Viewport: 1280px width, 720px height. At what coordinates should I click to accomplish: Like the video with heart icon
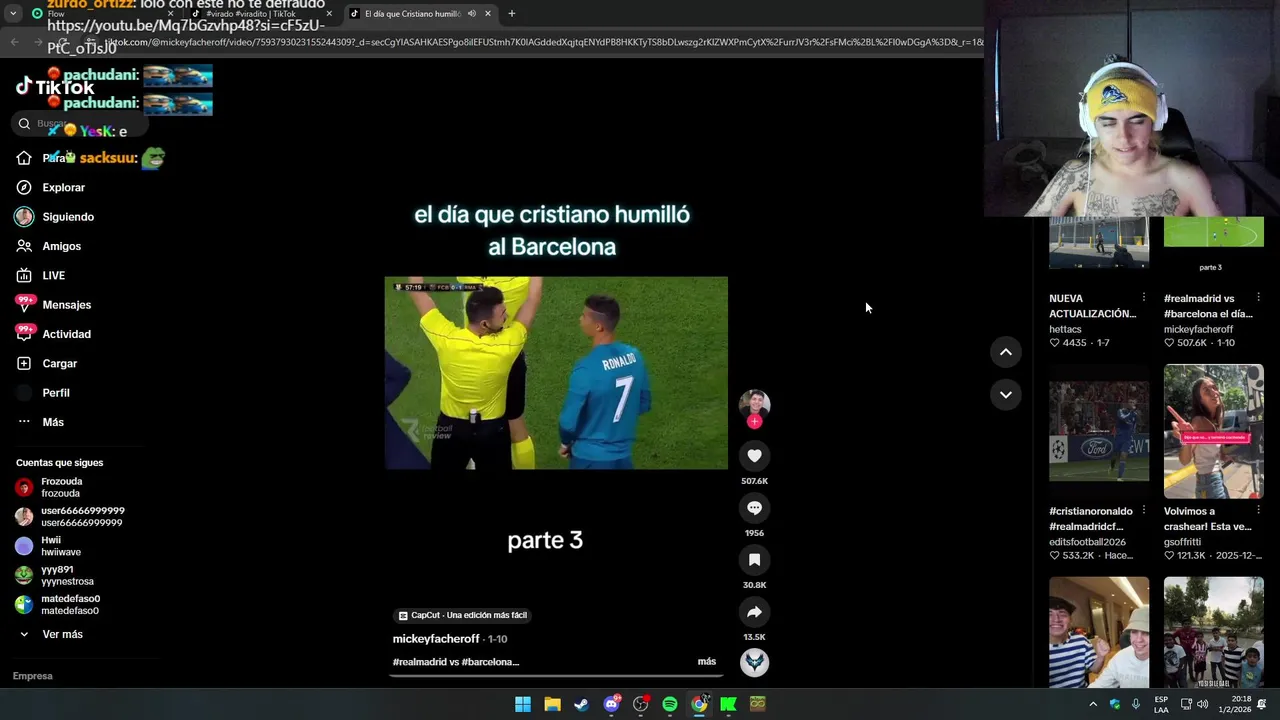pyautogui.click(x=754, y=456)
